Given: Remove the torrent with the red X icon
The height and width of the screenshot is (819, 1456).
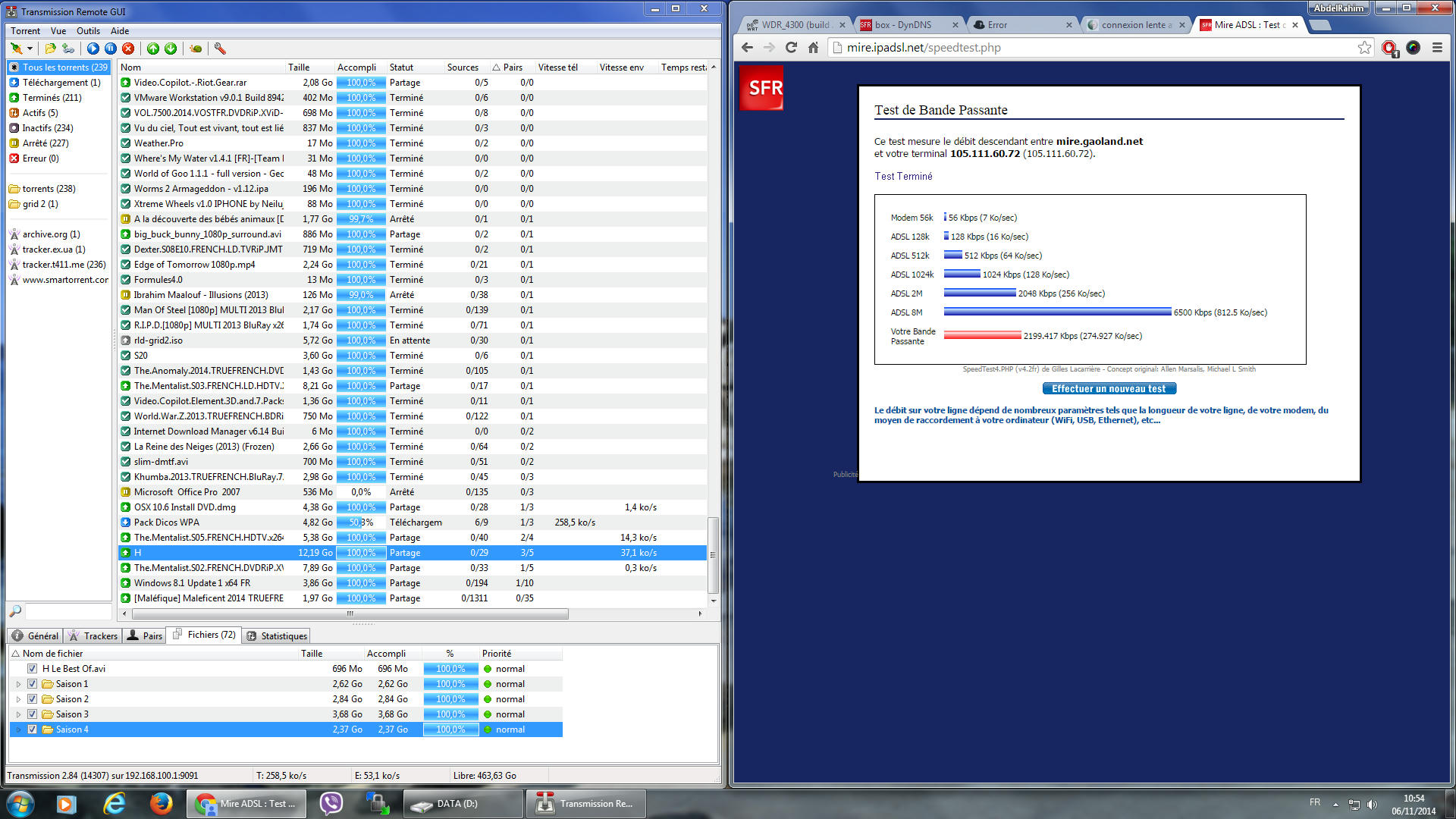Looking at the screenshot, I should (128, 49).
